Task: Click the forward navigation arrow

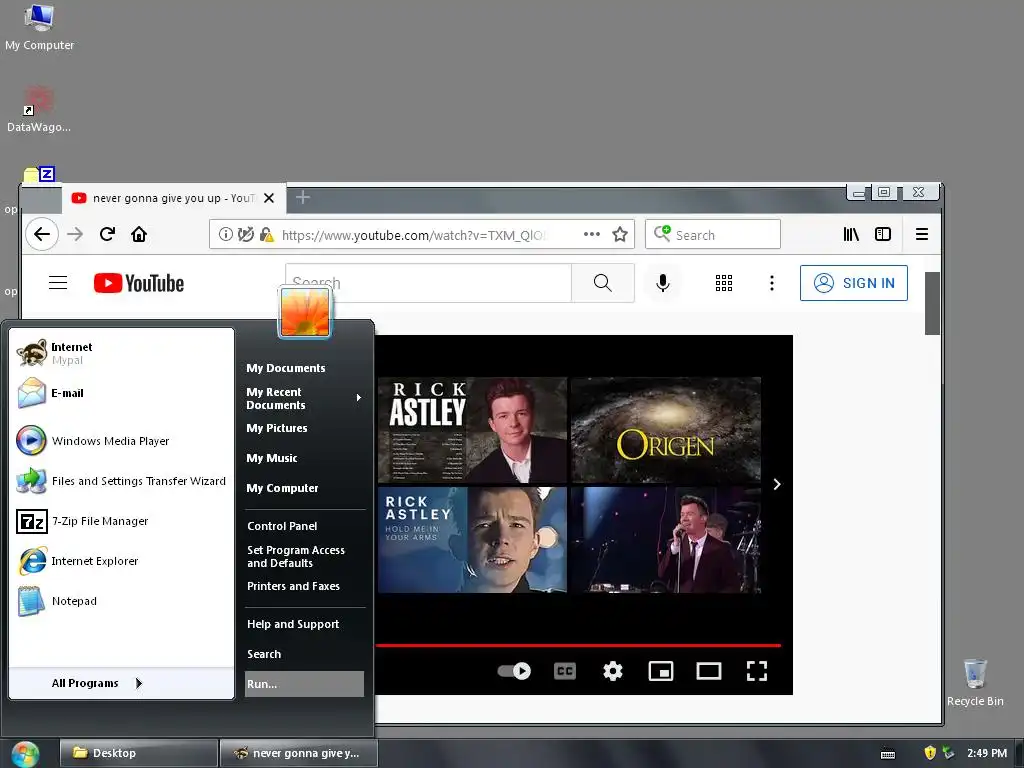Action: coord(75,234)
